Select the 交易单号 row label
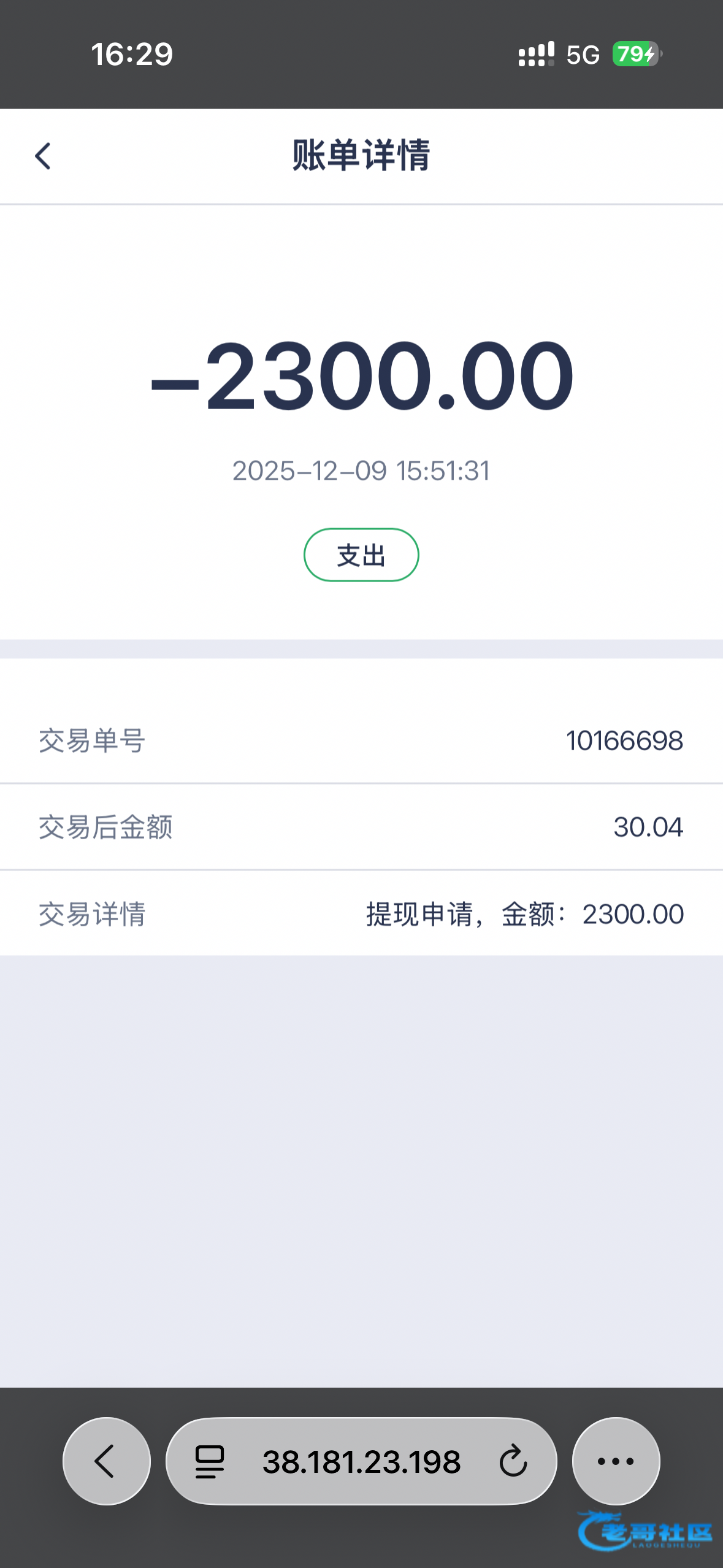 92,740
